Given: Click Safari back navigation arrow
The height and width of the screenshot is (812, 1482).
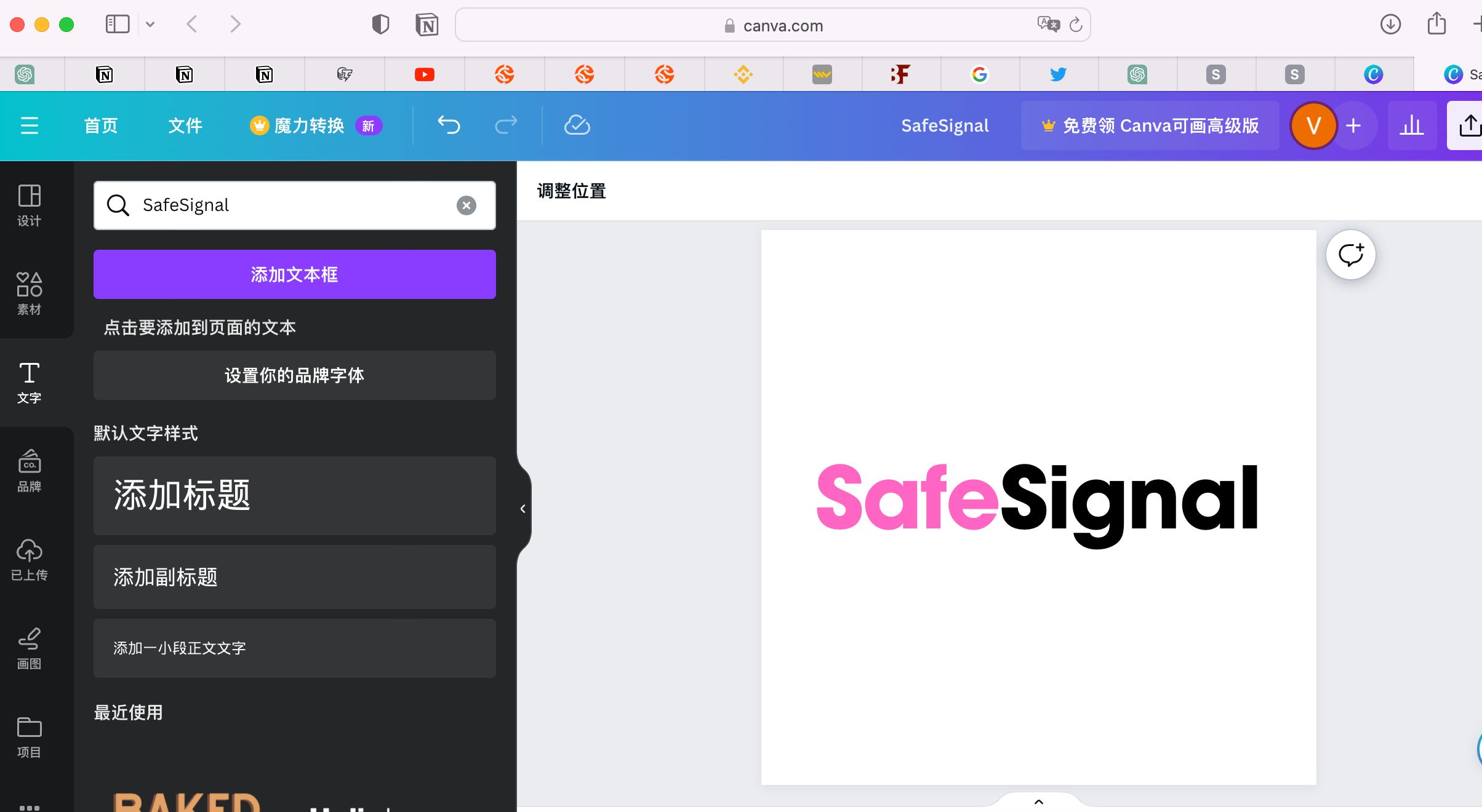Looking at the screenshot, I should pyautogui.click(x=192, y=25).
